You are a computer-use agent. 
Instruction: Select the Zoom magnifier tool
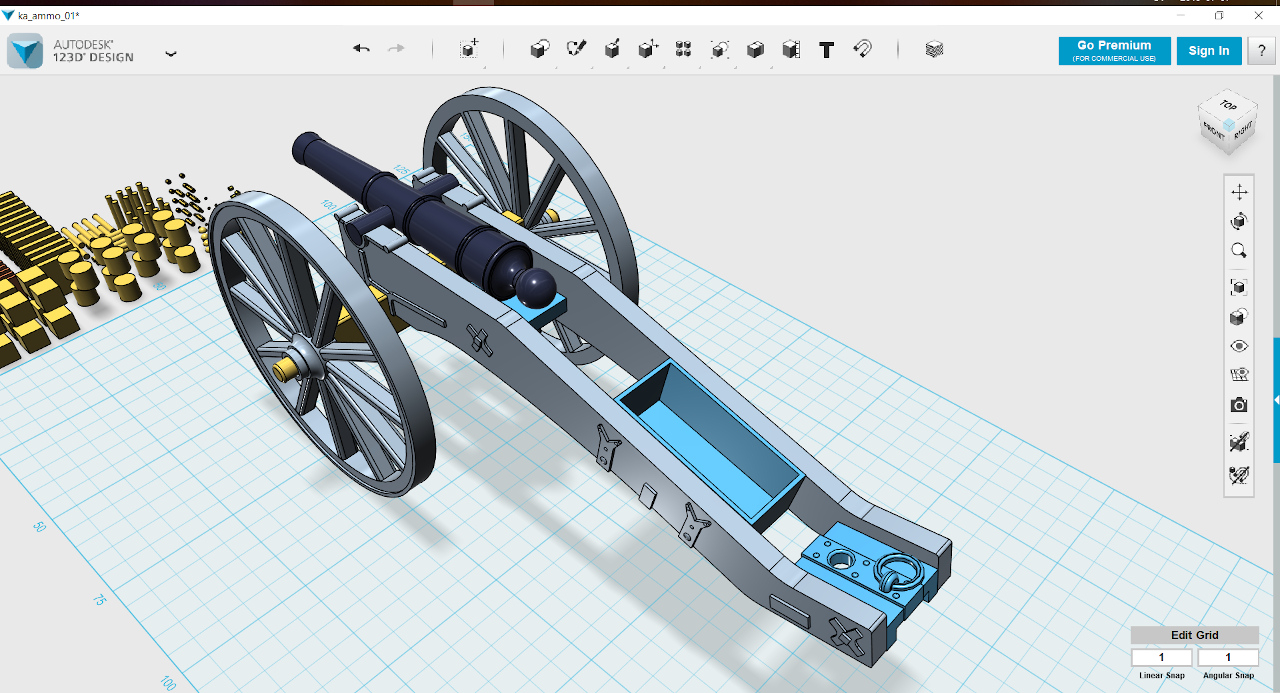pyautogui.click(x=1239, y=251)
